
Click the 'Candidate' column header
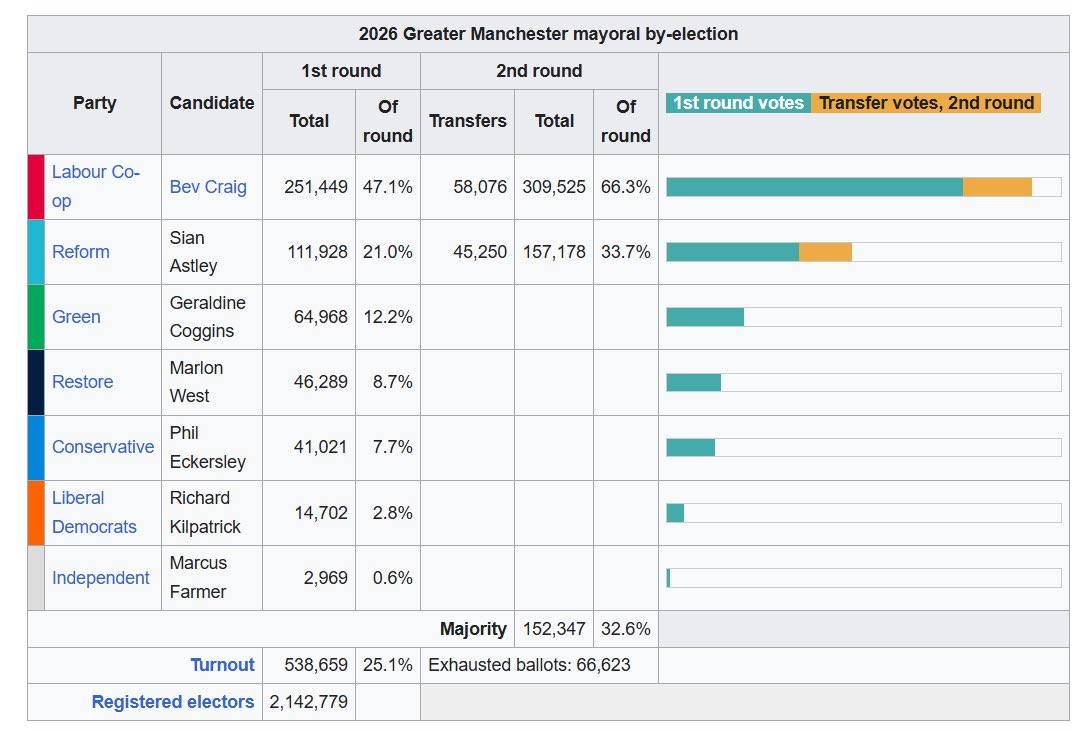(x=212, y=103)
